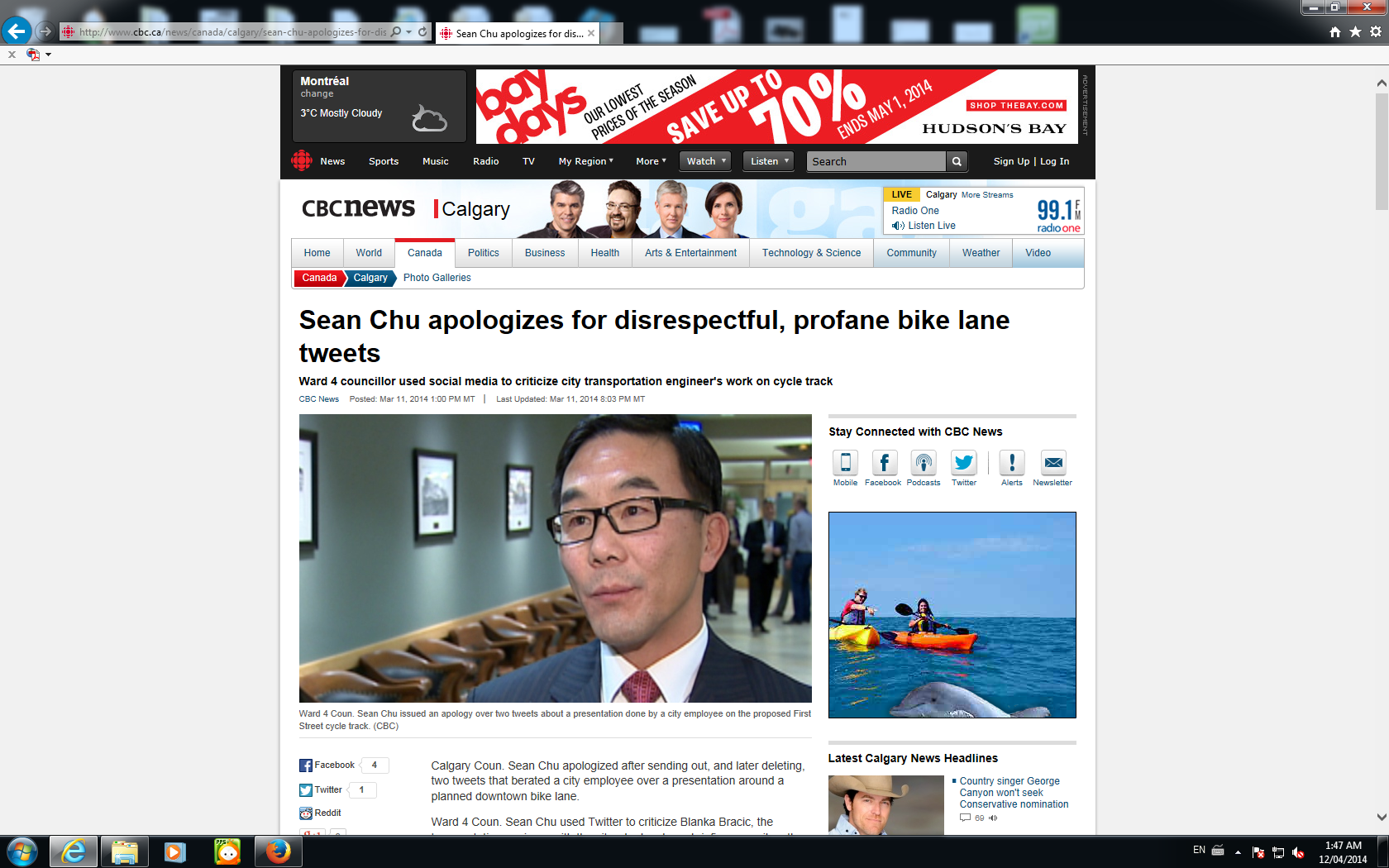Open the Photo Galleries link
1389x868 pixels.
[437, 278]
